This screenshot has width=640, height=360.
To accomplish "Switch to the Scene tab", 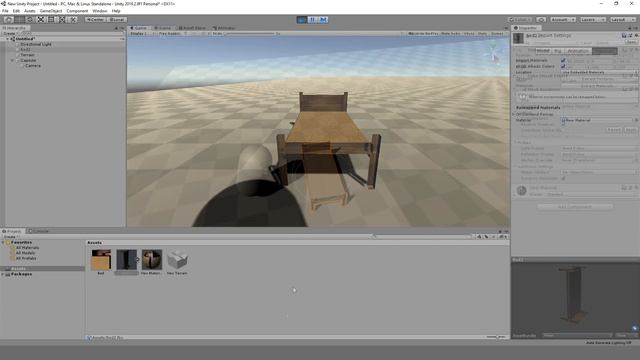I will 162,28.
